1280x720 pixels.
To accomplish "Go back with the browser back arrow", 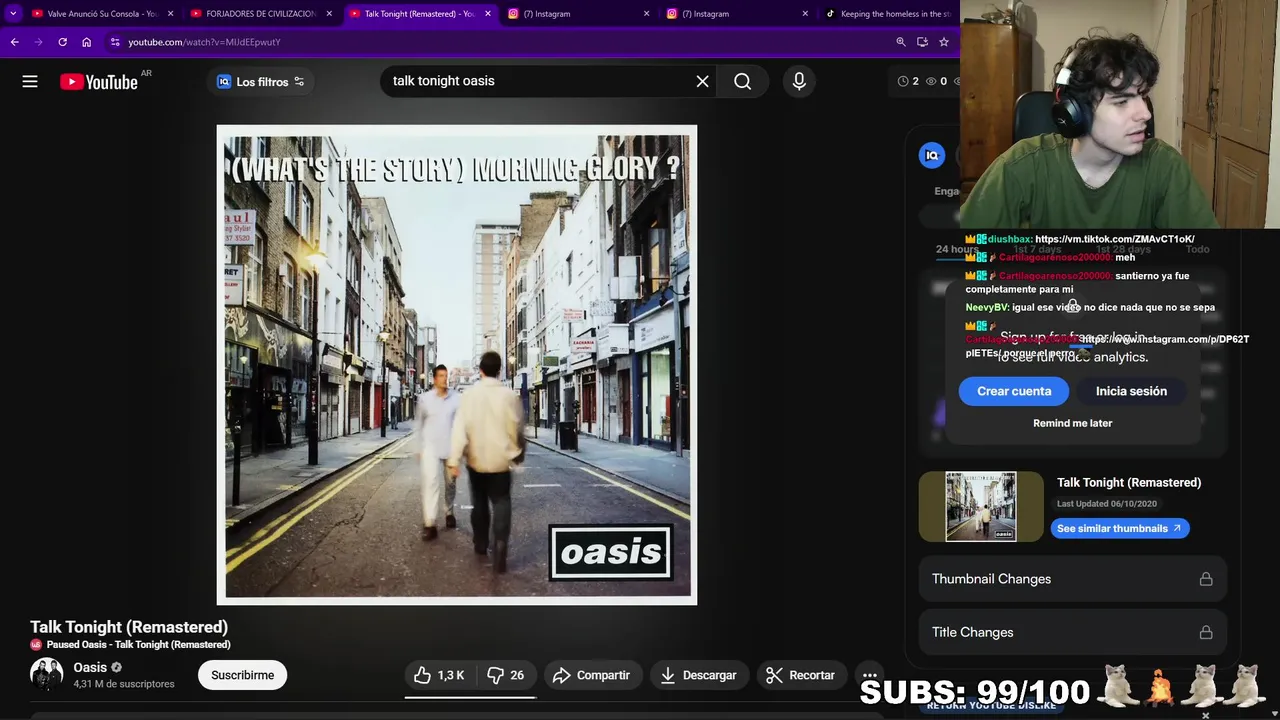I will point(14,42).
